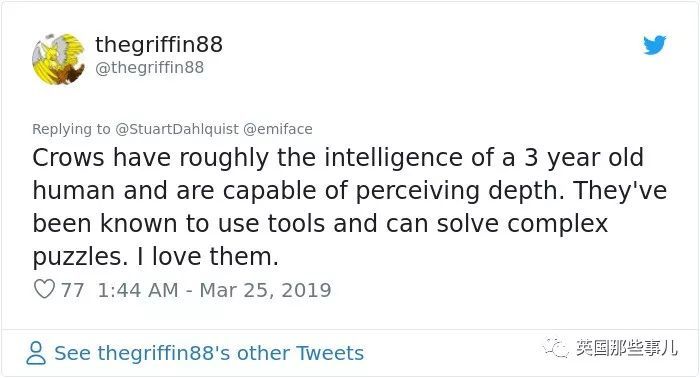Click the blue Twitter bird logo
Image resolution: width=700 pixels, height=378 pixels.
[x=654, y=45]
